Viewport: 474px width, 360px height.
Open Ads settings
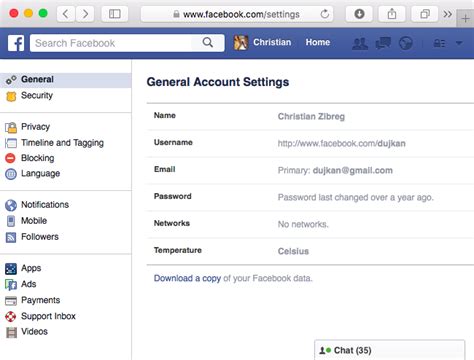pyautogui.click(x=28, y=284)
